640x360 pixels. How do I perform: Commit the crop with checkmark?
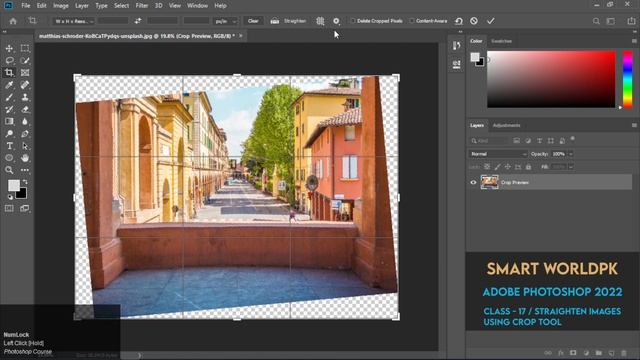point(491,21)
